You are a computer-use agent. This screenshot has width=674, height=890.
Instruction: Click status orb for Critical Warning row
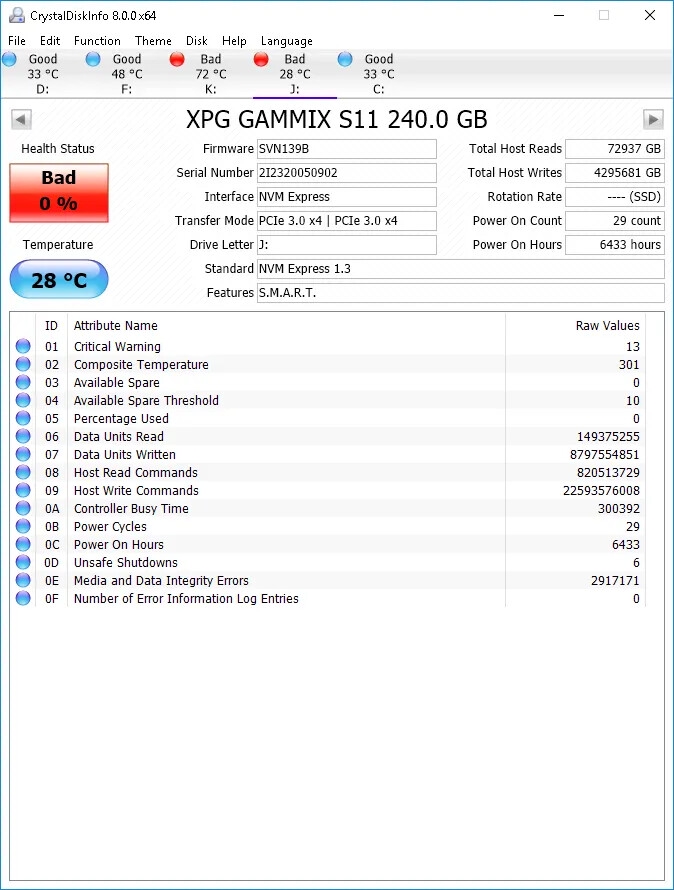tap(23, 346)
